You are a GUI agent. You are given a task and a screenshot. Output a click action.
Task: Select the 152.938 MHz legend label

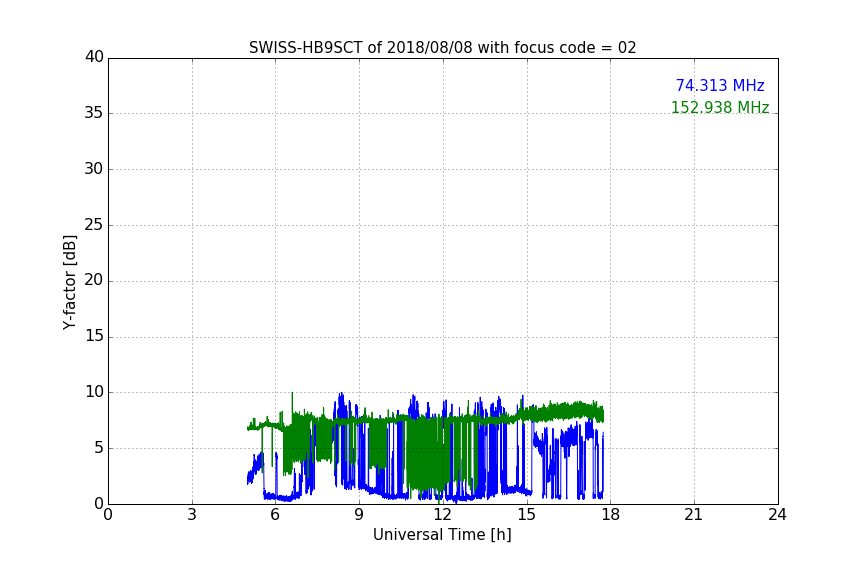pyautogui.click(x=720, y=107)
